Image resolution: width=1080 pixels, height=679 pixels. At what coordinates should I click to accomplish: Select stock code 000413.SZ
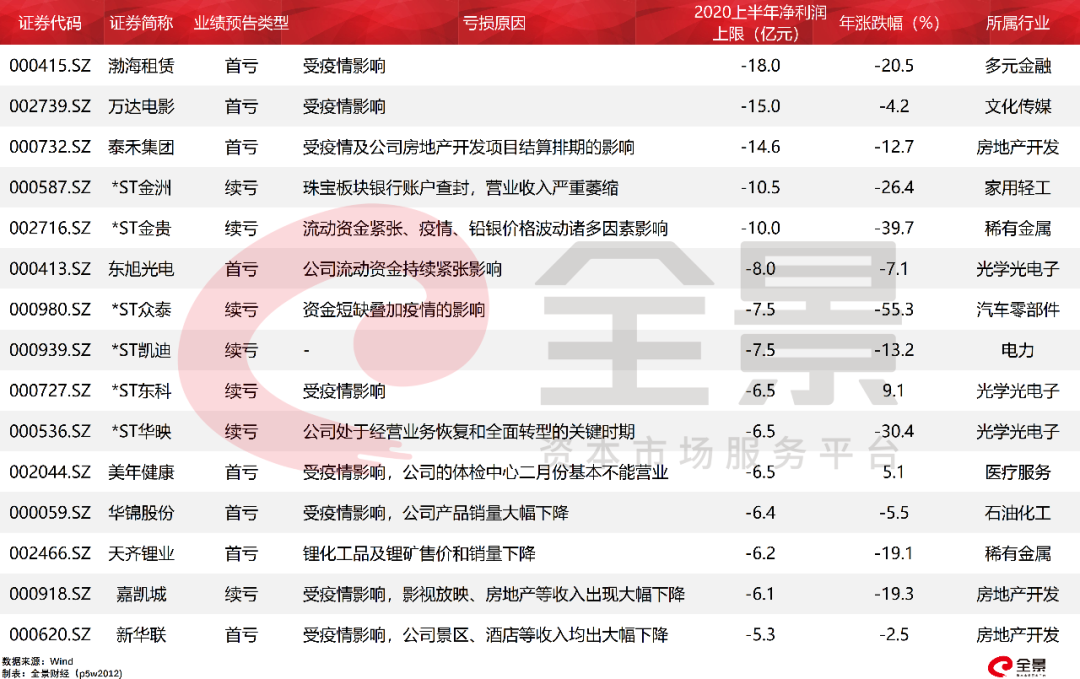click(50, 269)
